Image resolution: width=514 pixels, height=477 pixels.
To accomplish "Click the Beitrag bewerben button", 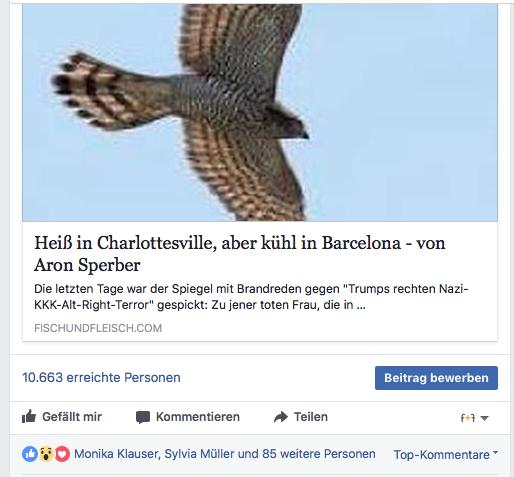I will coord(436,378).
